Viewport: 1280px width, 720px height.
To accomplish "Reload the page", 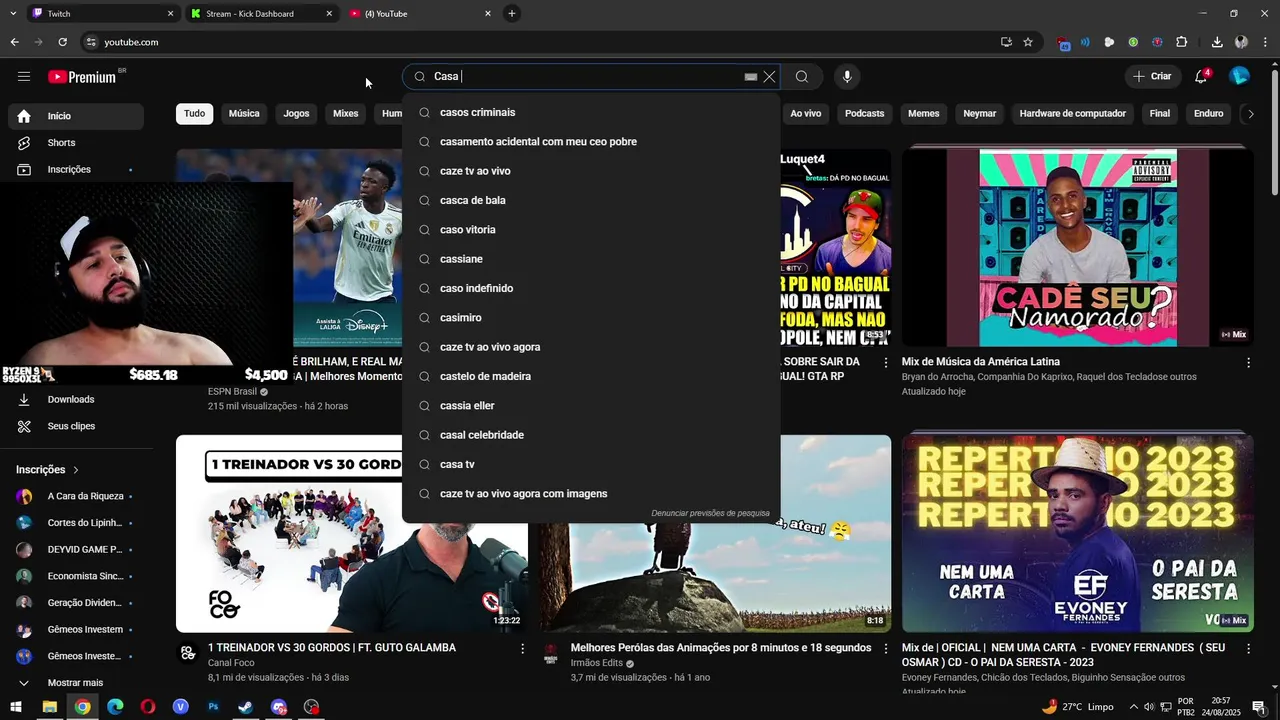I will [x=62, y=42].
